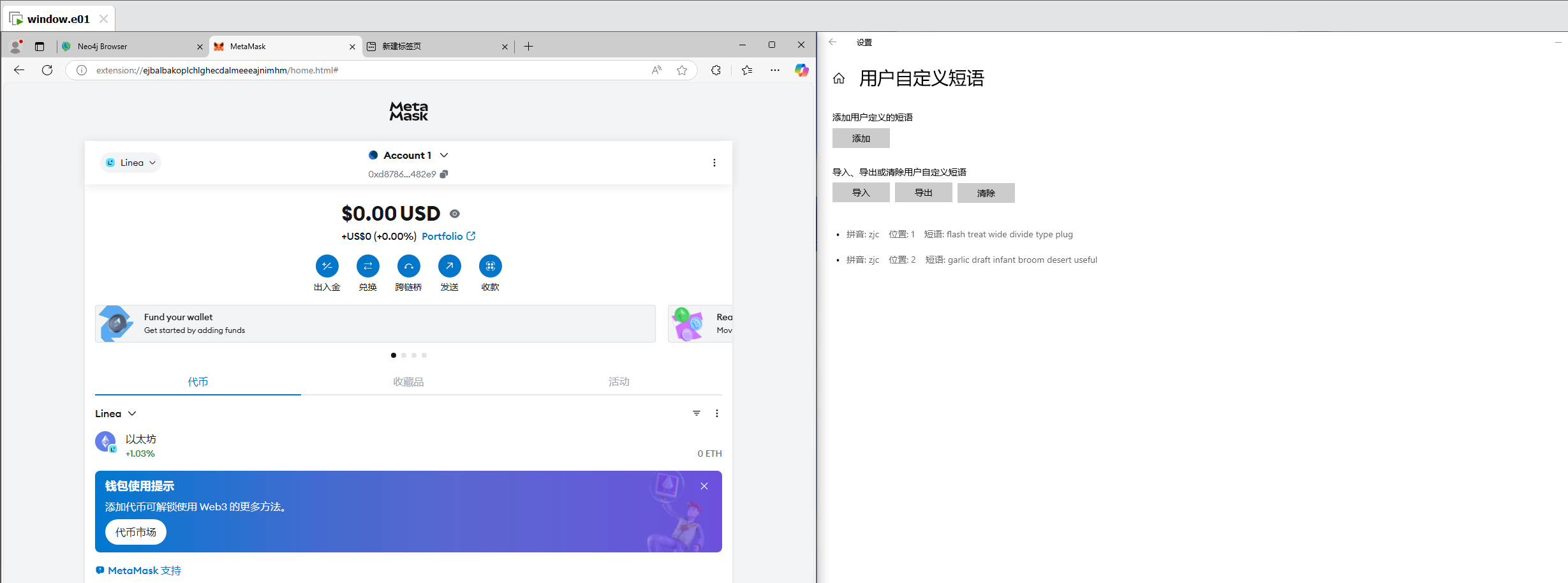The width and height of the screenshot is (1568, 583).
Task: Select the 收藏品 collectibles tab
Action: pos(408,381)
